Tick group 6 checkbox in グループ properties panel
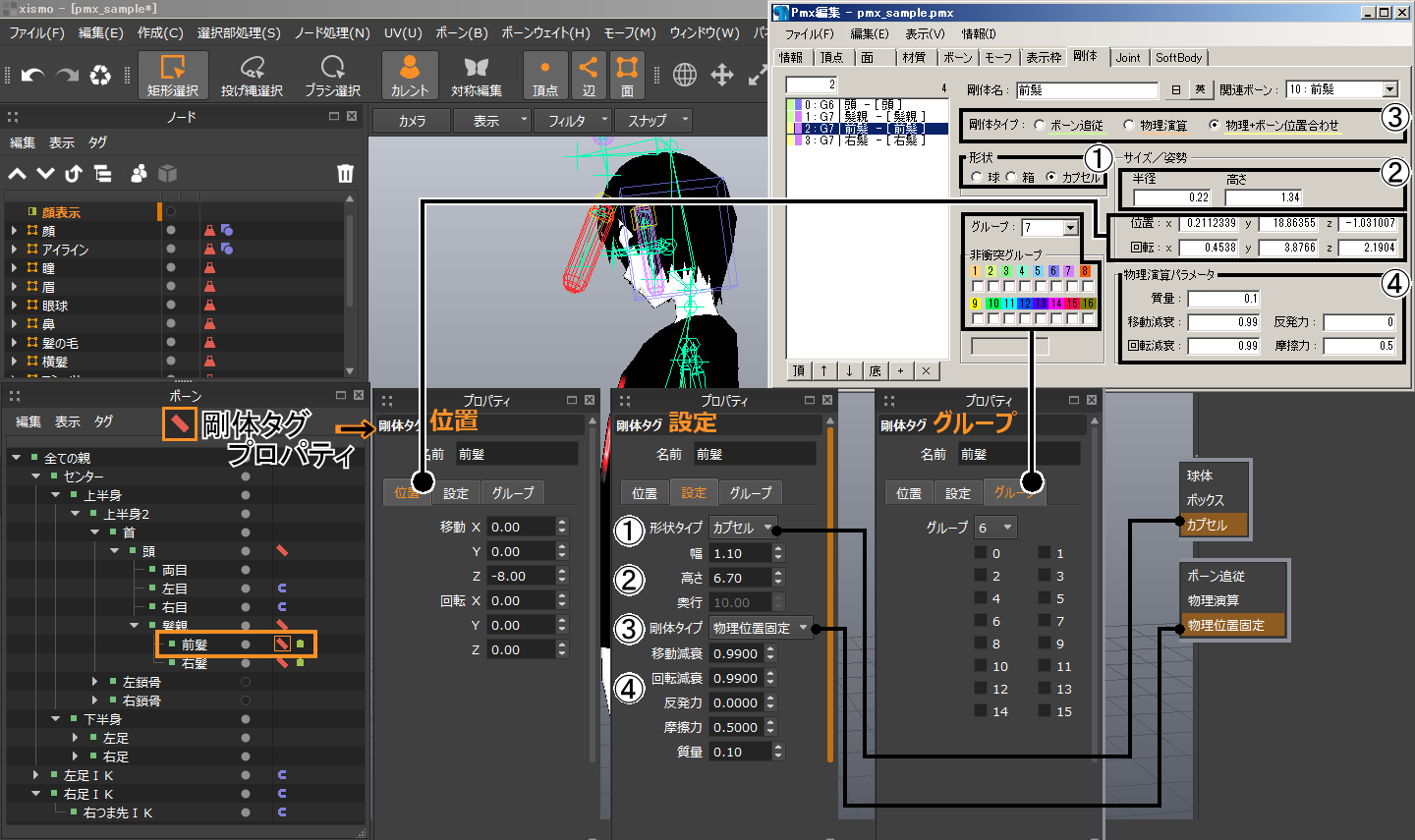Viewport: 1415px width, 840px height. point(981,621)
